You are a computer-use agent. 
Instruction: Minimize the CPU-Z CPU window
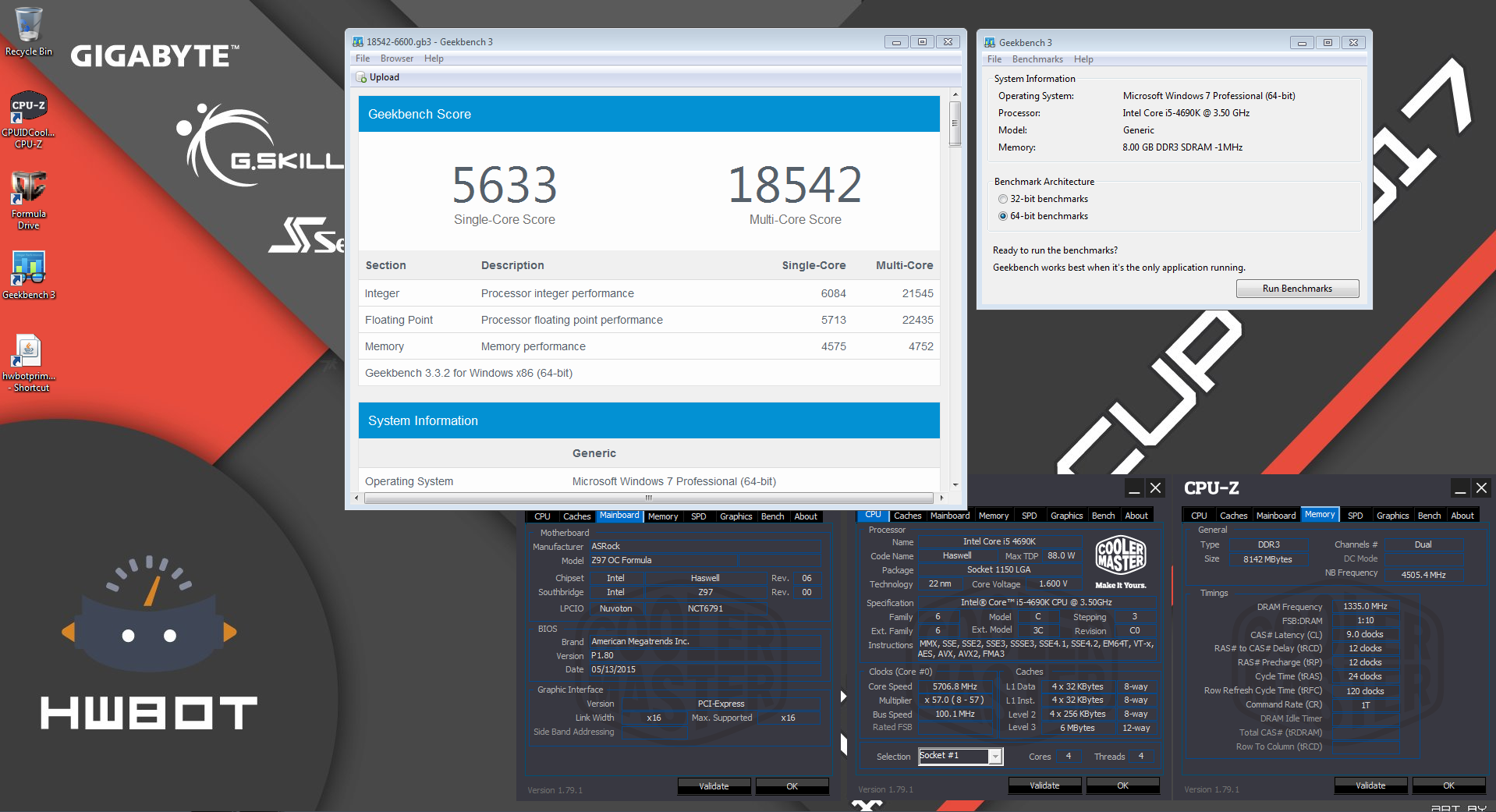(1134, 488)
